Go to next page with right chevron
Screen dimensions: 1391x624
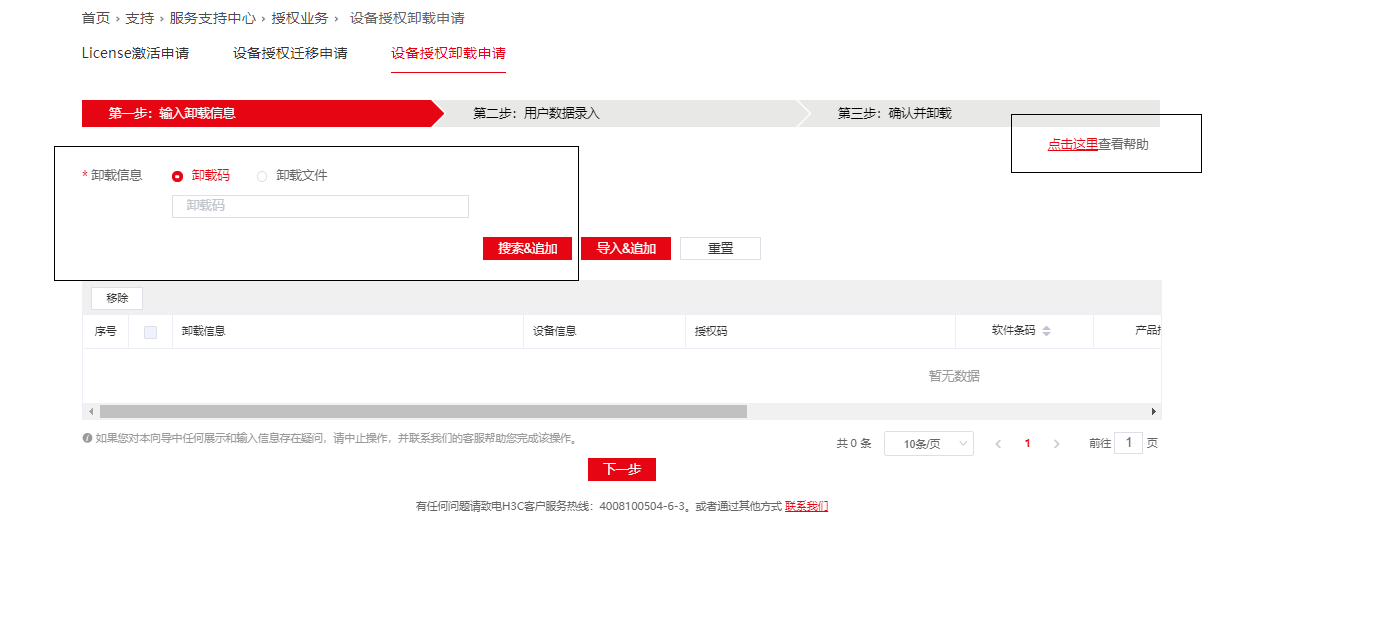click(x=1057, y=444)
